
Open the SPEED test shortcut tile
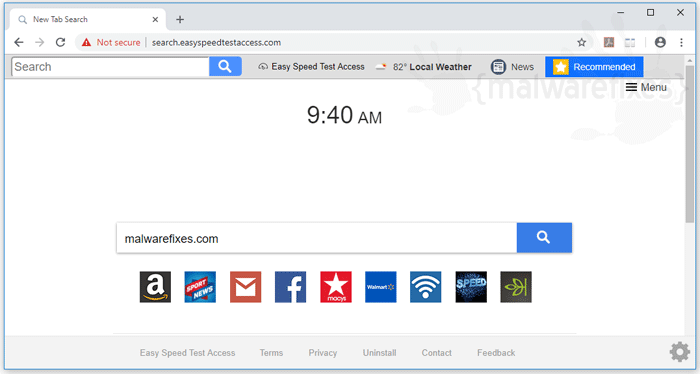471,287
